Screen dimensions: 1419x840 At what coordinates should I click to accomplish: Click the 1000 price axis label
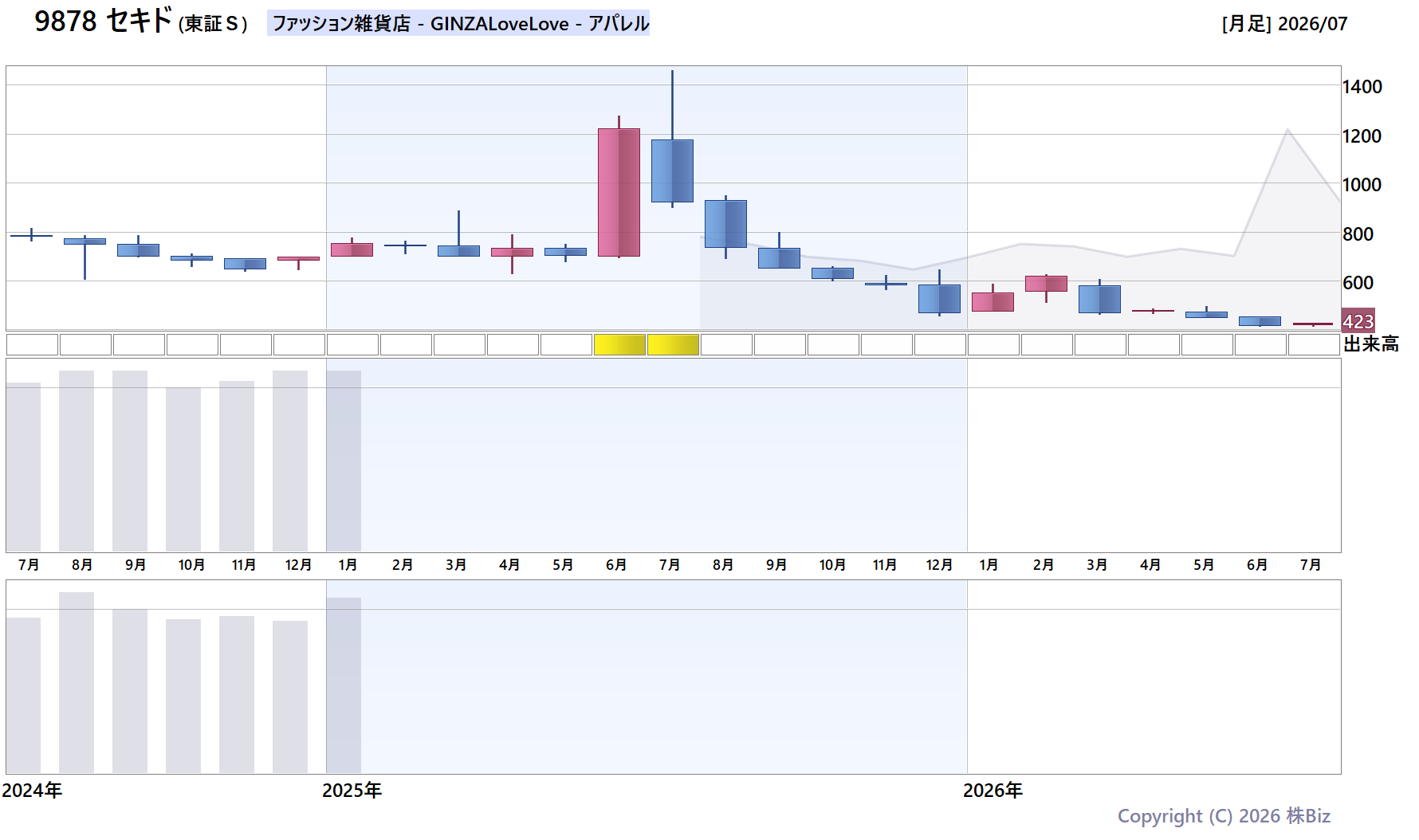click(1362, 185)
